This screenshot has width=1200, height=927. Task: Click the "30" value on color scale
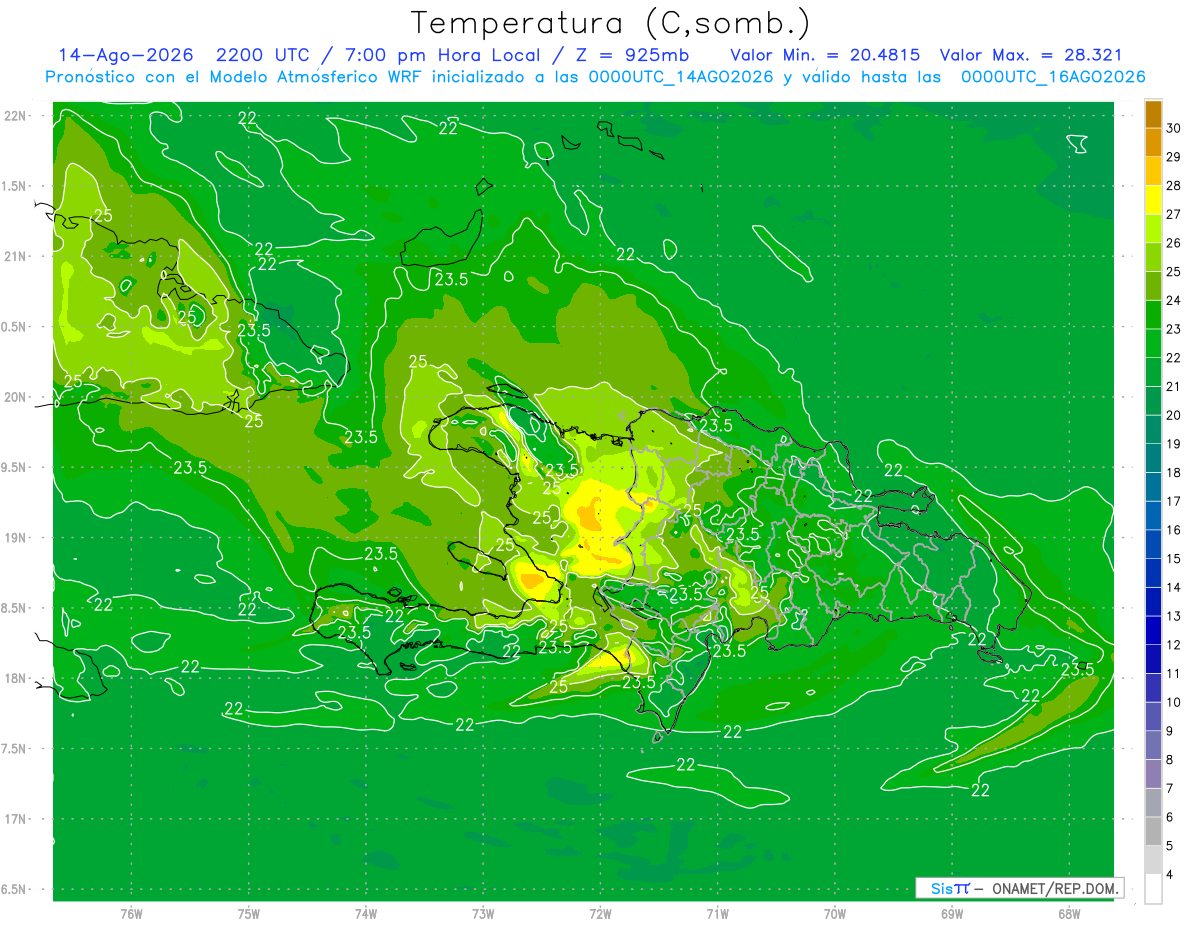click(x=1174, y=128)
